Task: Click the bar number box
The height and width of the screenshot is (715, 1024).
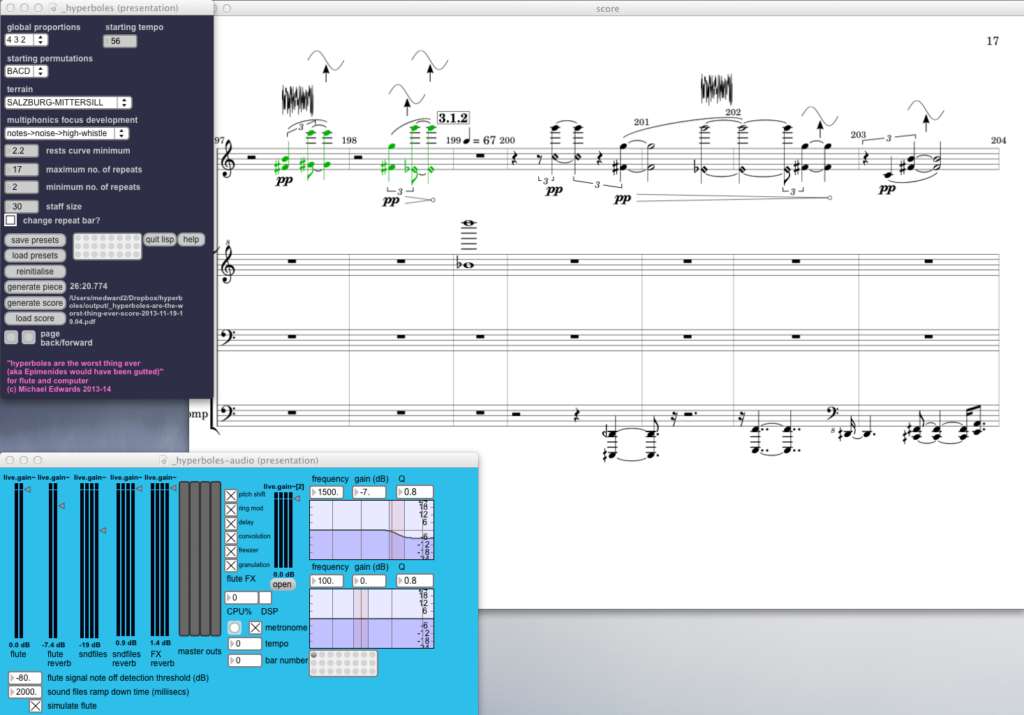Action: (x=244, y=661)
